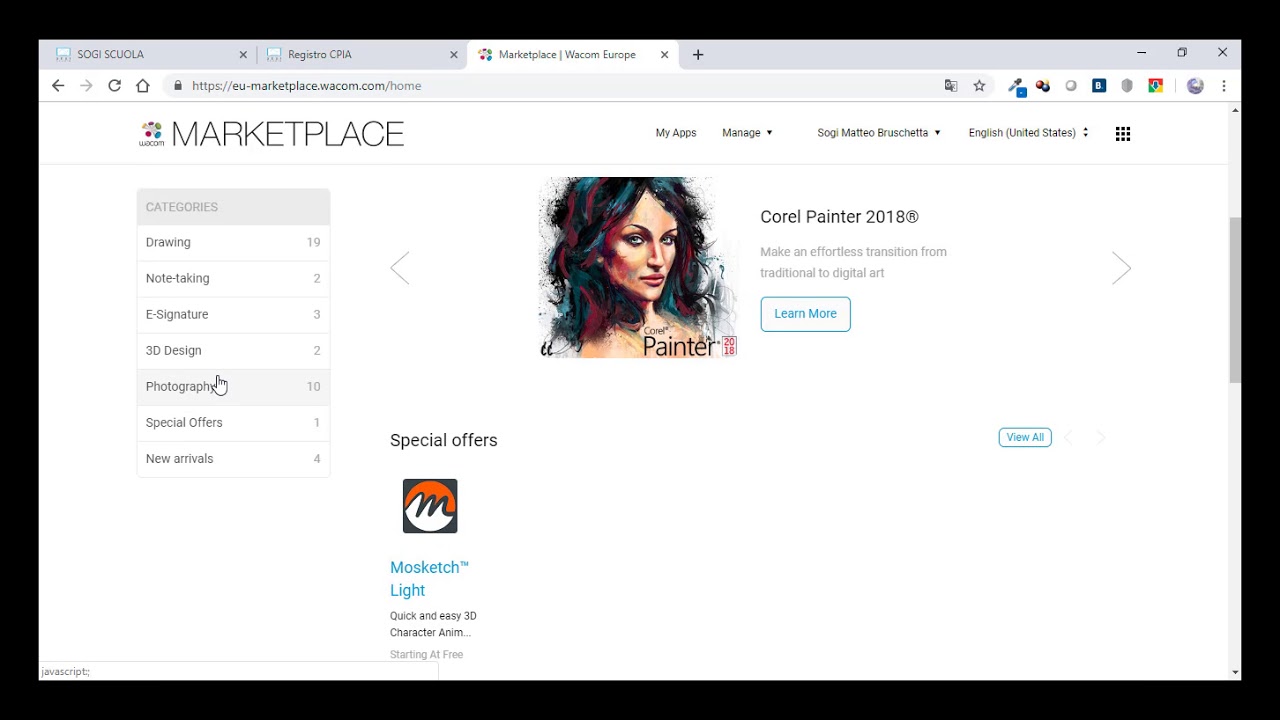This screenshot has height=720, width=1280.
Task: Restore down the browser window
Action: tap(1182, 52)
